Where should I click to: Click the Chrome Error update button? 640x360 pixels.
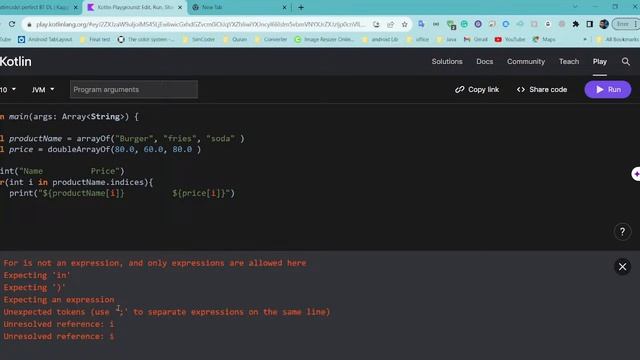point(625,24)
